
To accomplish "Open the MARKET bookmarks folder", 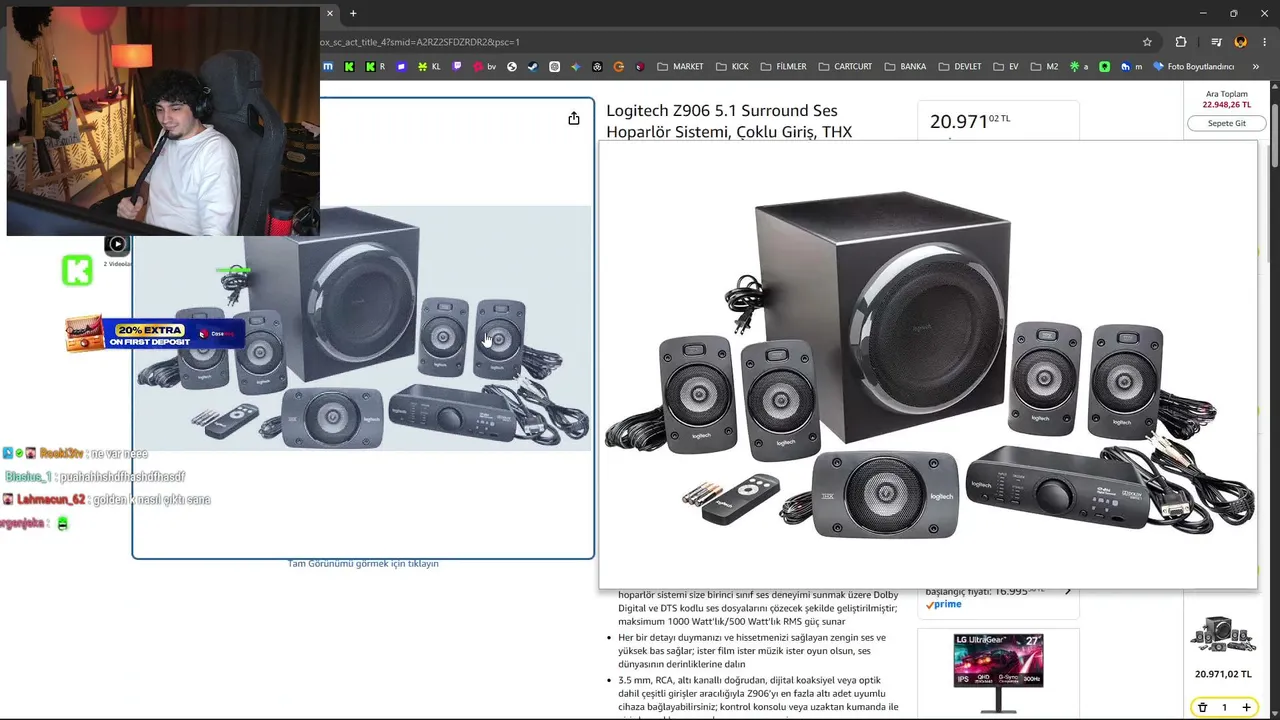I will pos(680,67).
